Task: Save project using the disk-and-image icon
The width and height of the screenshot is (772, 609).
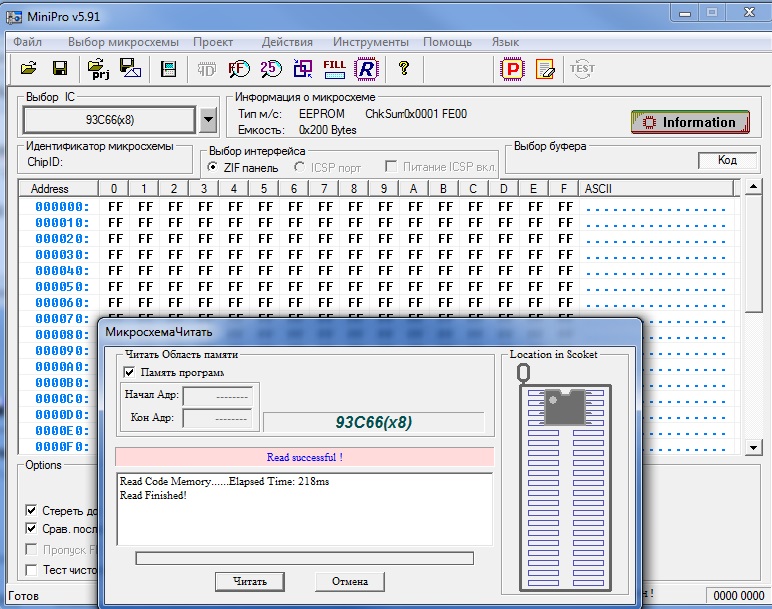Action: click(130, 68)
